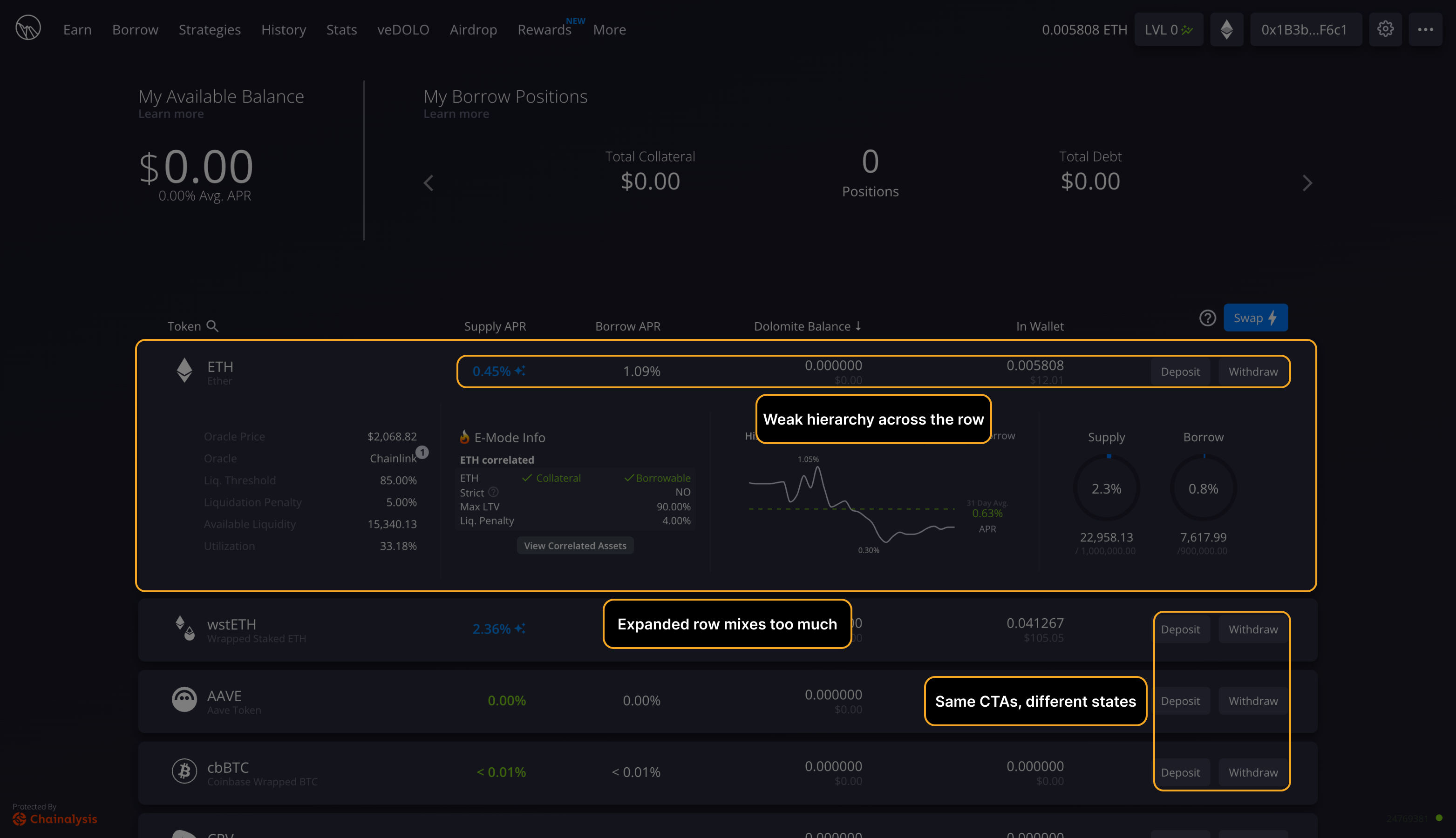Click the Strict info tooltip icon
1456x838 pixels.
point(493,492)
